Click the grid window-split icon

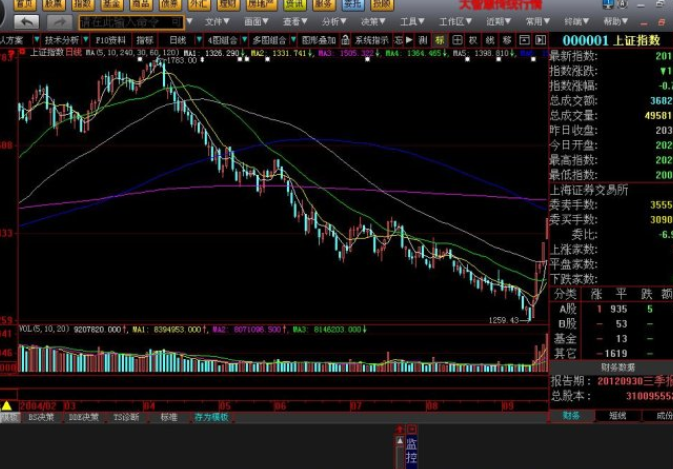tap(457, 40)
